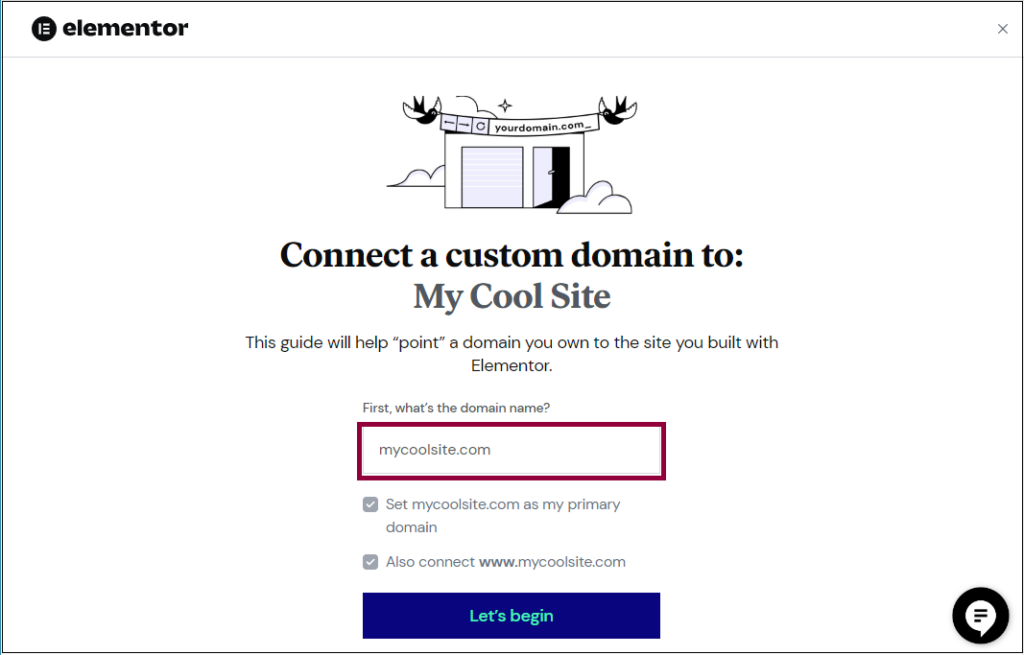Dismiss the dialog with the X button
The height and width of the screenshot is (655, 1024).
[x=1002, y=29]
